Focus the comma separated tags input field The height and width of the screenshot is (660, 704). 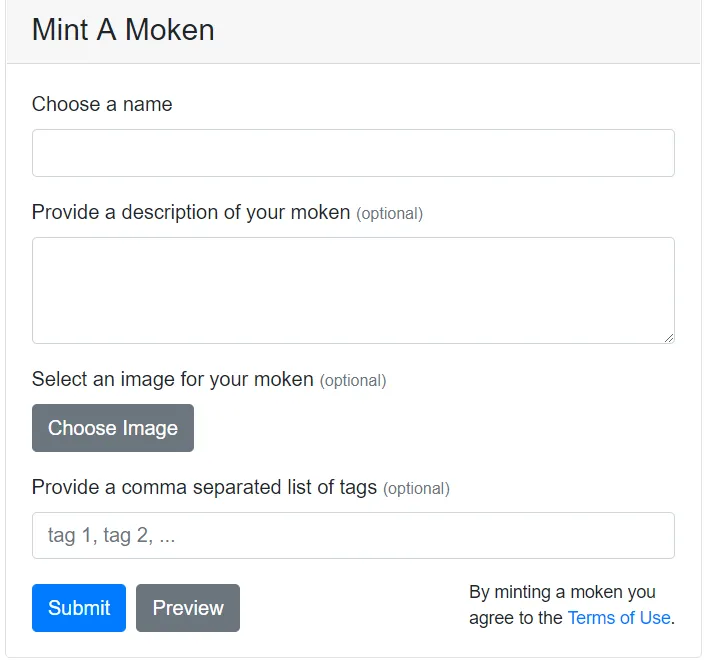[353, 535]
